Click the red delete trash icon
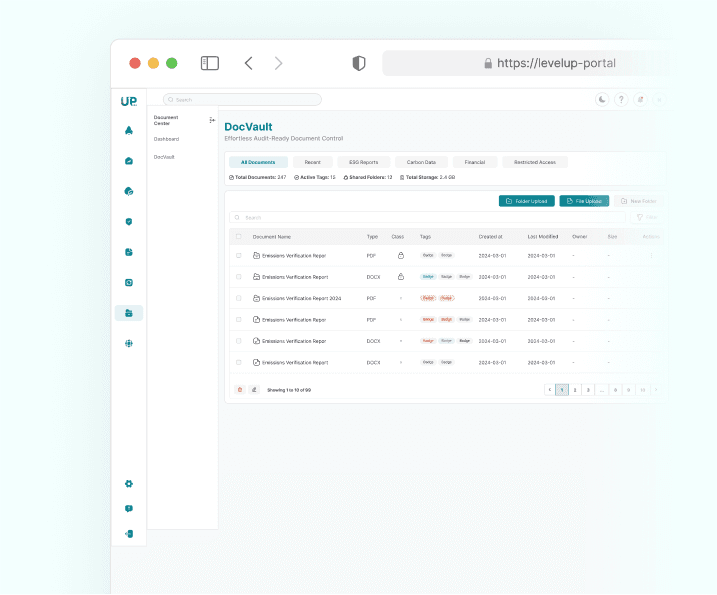 239,390
